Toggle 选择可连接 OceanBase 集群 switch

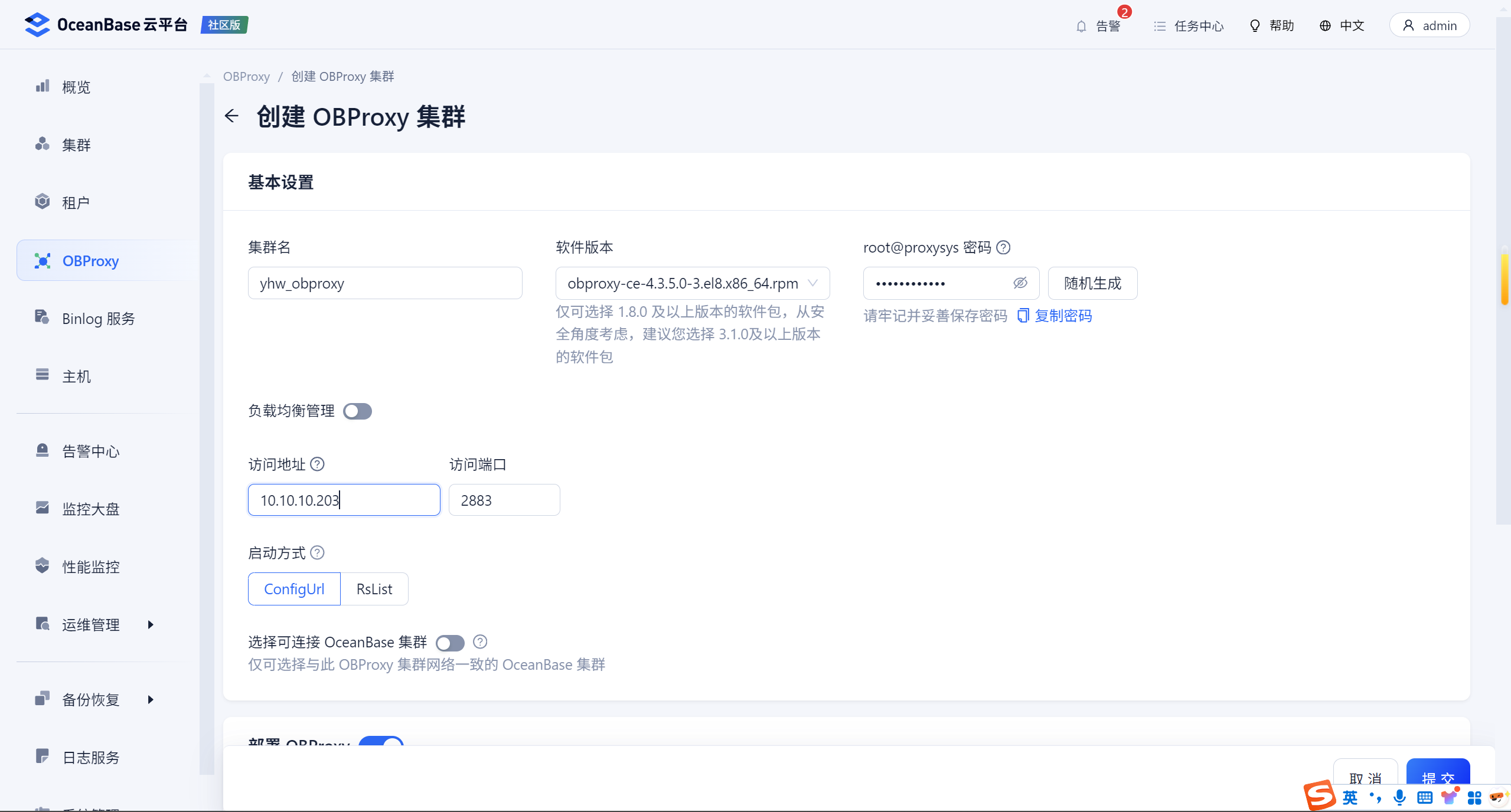pyautogui.click(x=450, y=643)
